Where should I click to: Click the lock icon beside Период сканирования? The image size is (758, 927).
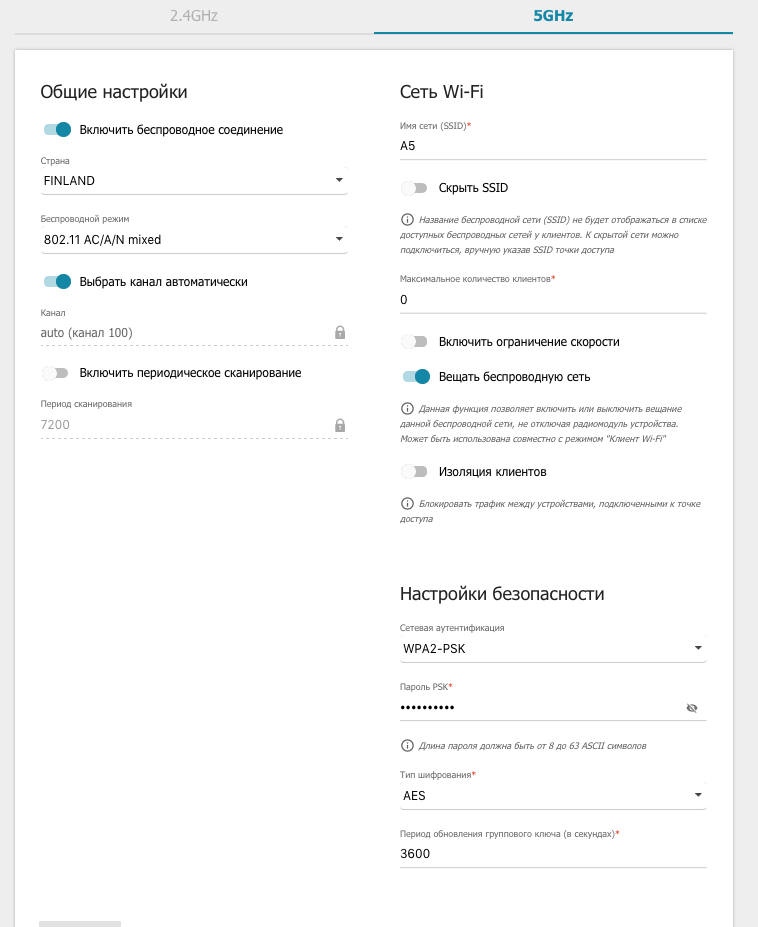339,425
